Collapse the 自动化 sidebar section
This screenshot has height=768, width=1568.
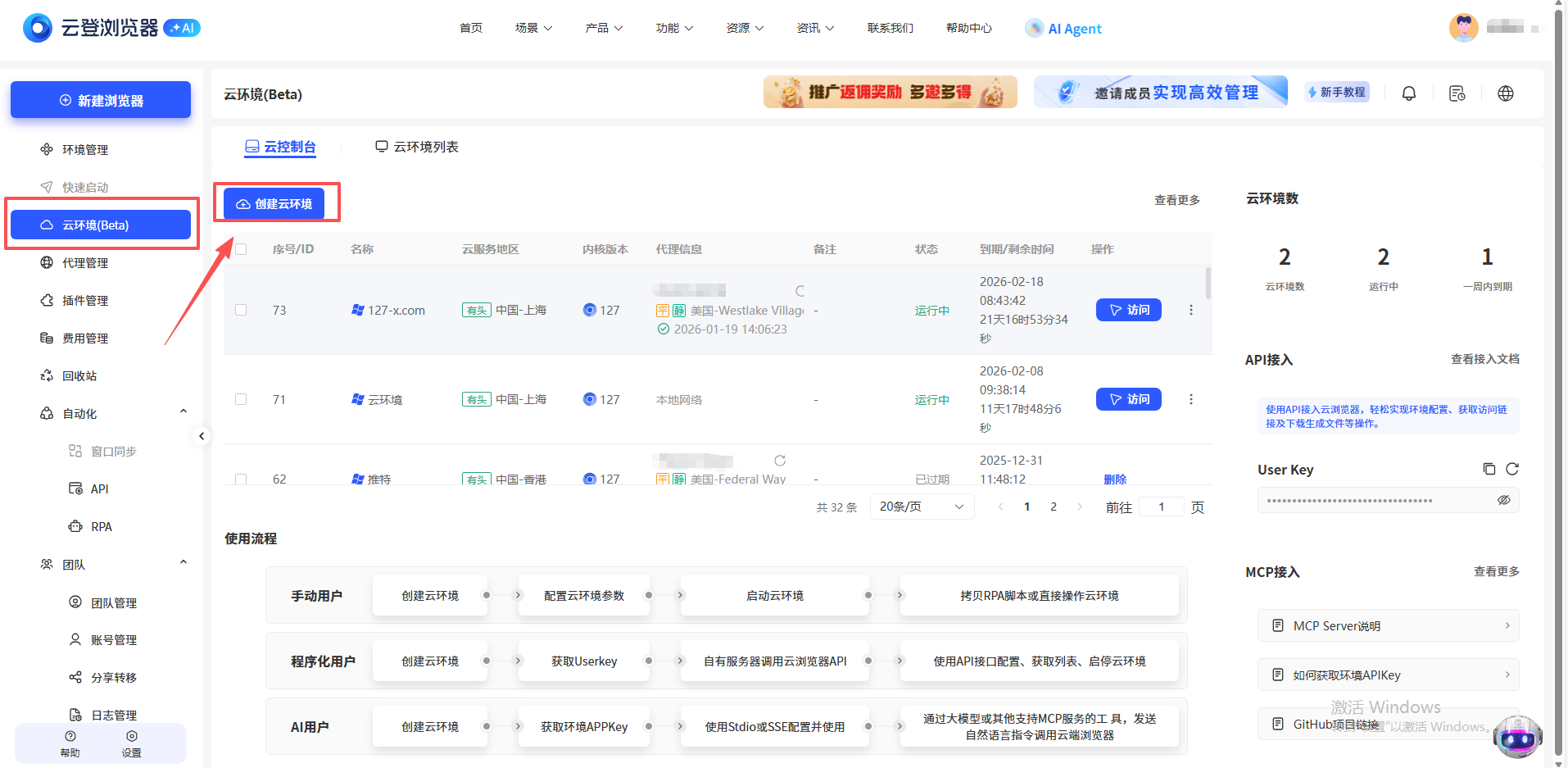(x=184, y=411)
